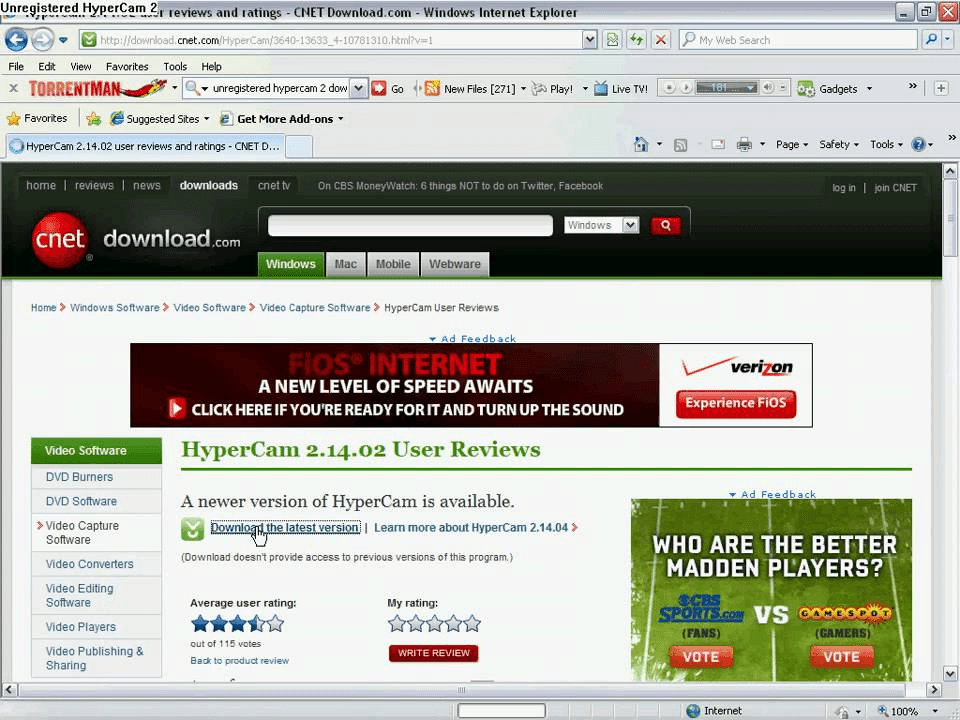Open the View menu
Screen dimensions: 960x720
[80, 66]
